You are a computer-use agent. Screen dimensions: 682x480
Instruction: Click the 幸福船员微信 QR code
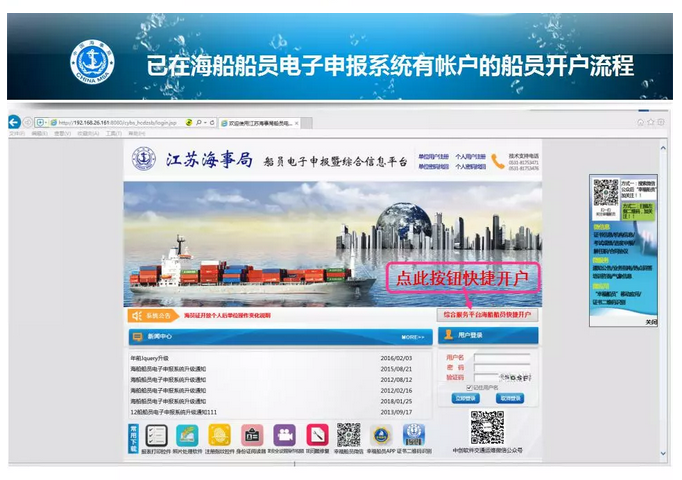click(x=348, y=435)
